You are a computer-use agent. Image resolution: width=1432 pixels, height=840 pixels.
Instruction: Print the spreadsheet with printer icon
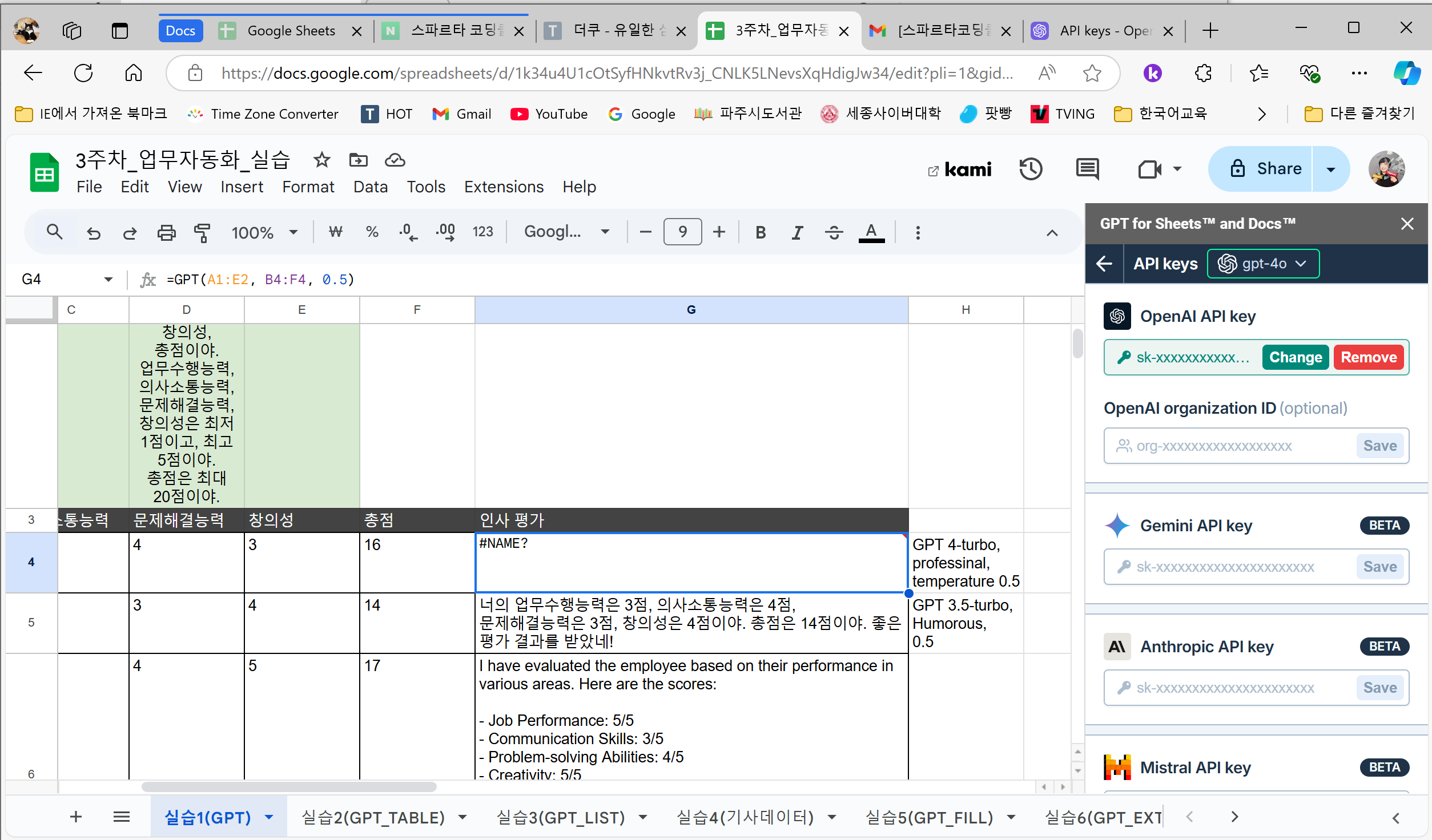tap(166, 232)
